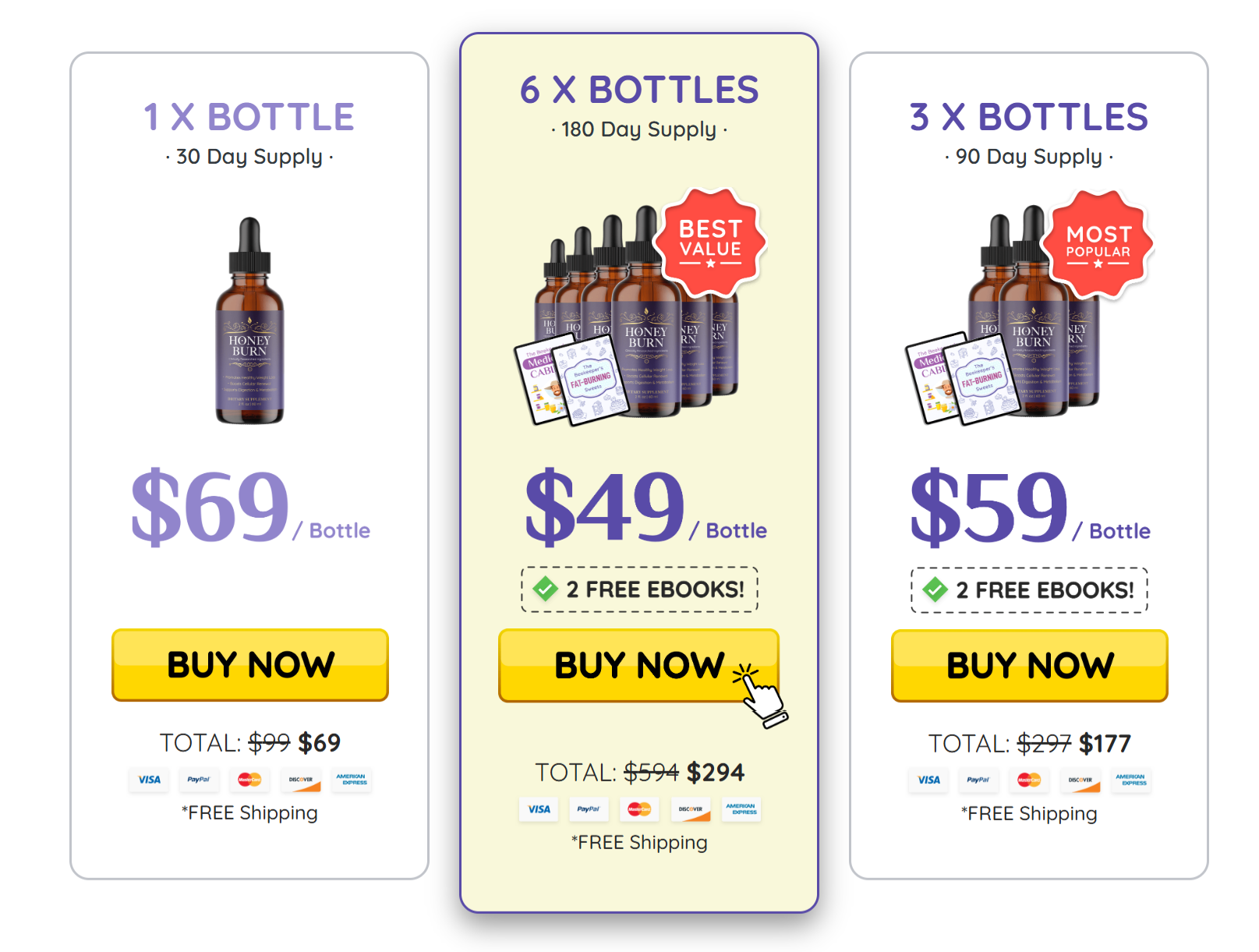The image size is (1259, 952).
Task: Click the American Express icon under the $69 offer
Action: pyautogui.click(x=351, y=780)
